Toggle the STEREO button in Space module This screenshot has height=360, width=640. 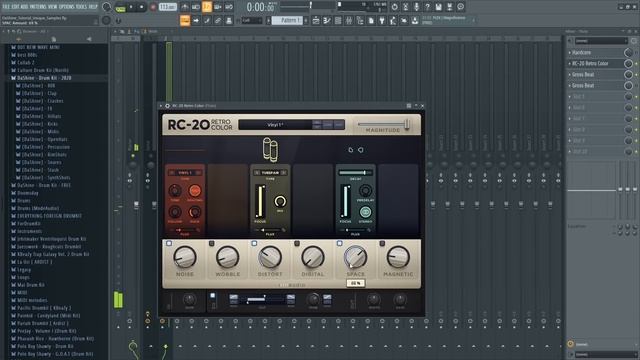(365, 212)
